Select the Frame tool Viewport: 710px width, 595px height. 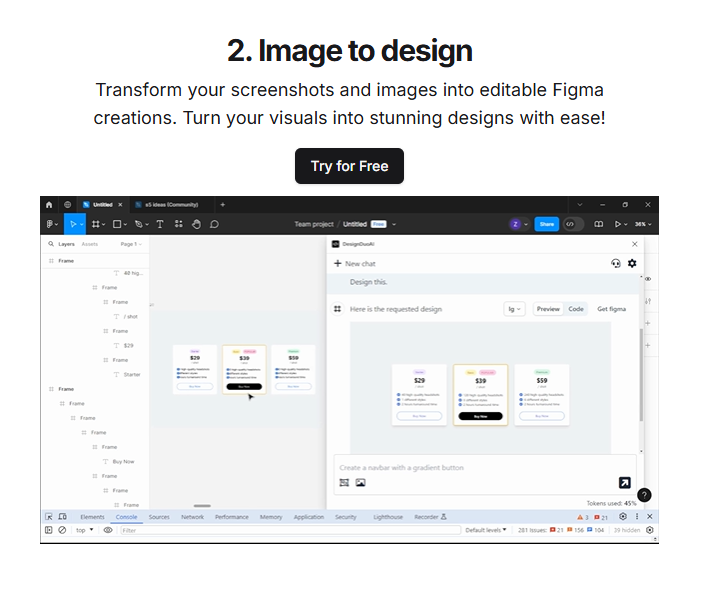coord(98,224)
